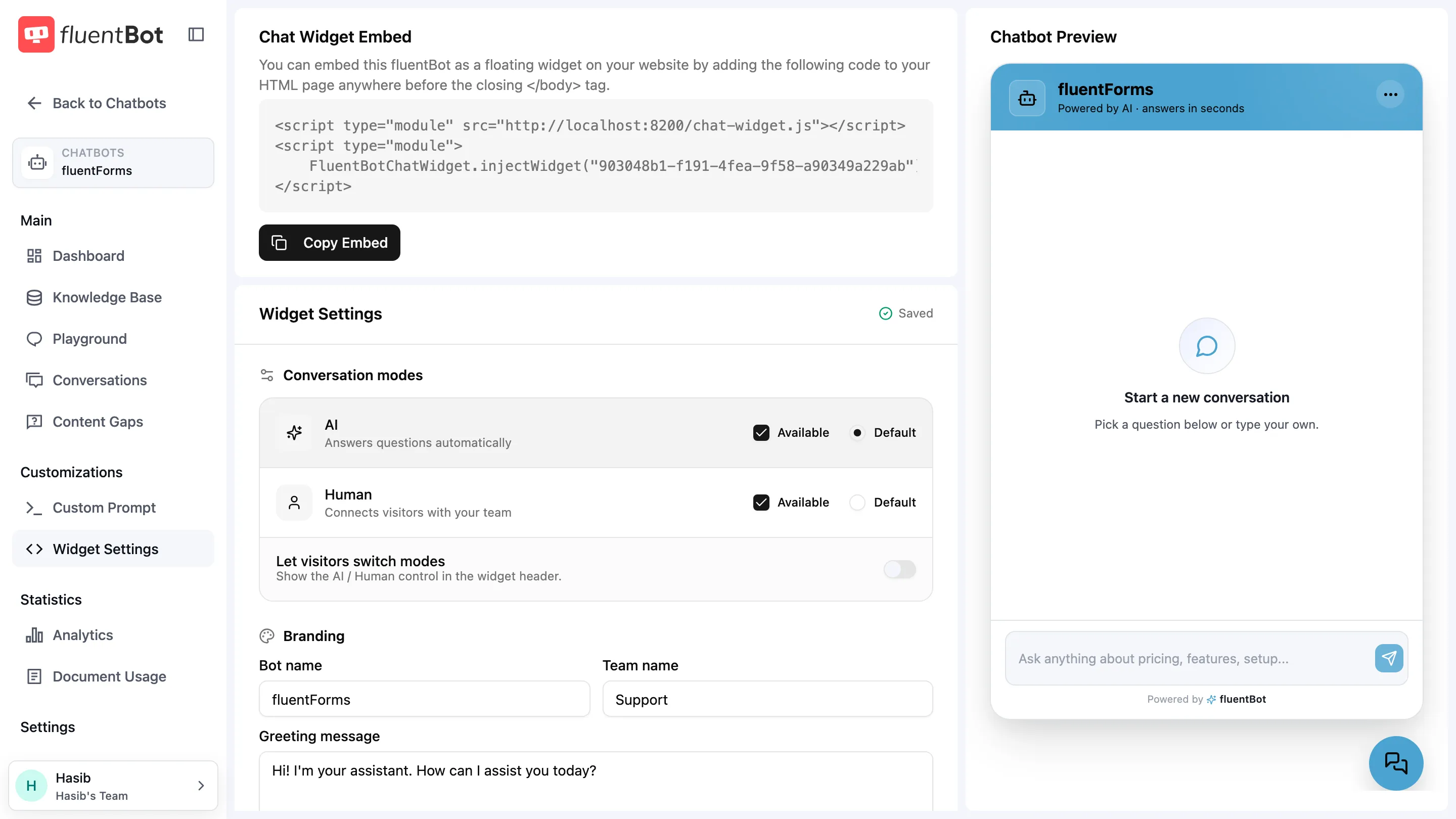Open Document Usage page
The image size is (1456, 819).
pos(113,676)
